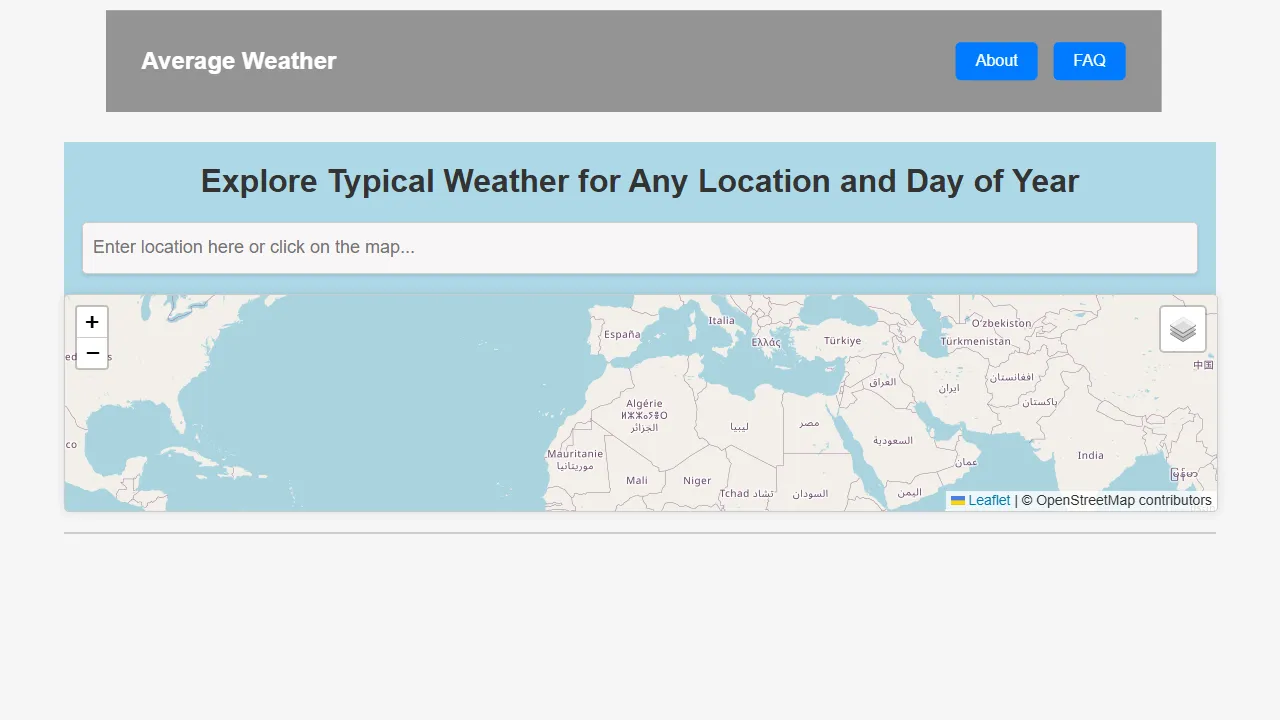The image size is (1280, 720).
Task: Click the location search input field
Action: pos(640,247)
